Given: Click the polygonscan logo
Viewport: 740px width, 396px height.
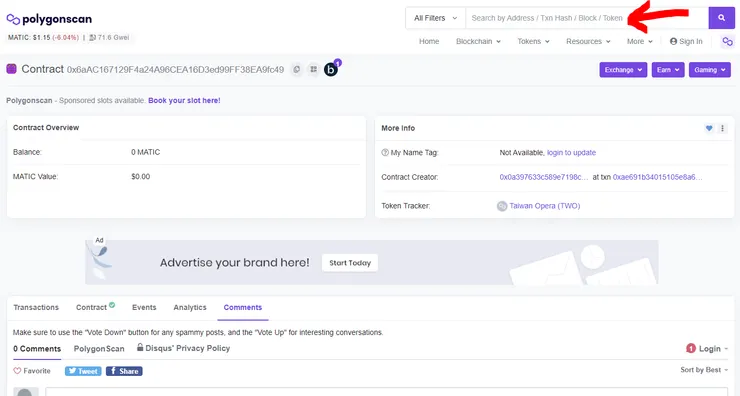Looking at the screenshot, I should click(x=49, y=19).
